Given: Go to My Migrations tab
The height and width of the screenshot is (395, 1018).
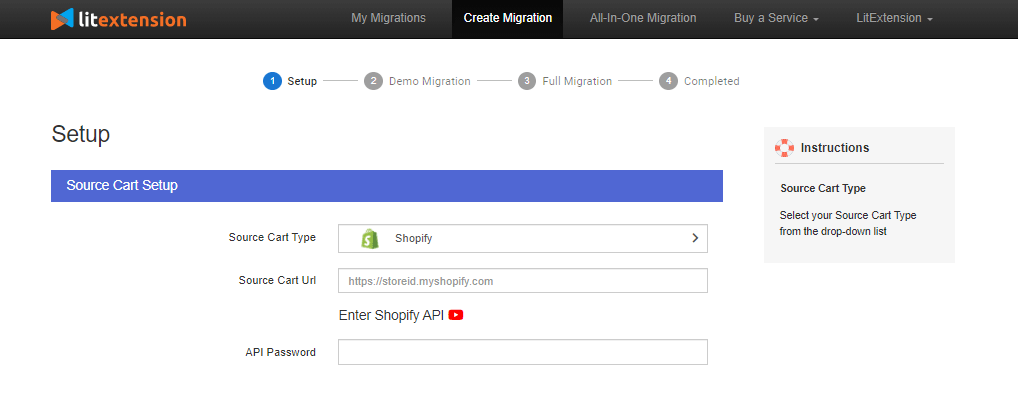Looking at the screenshot, I should point(388,18).
